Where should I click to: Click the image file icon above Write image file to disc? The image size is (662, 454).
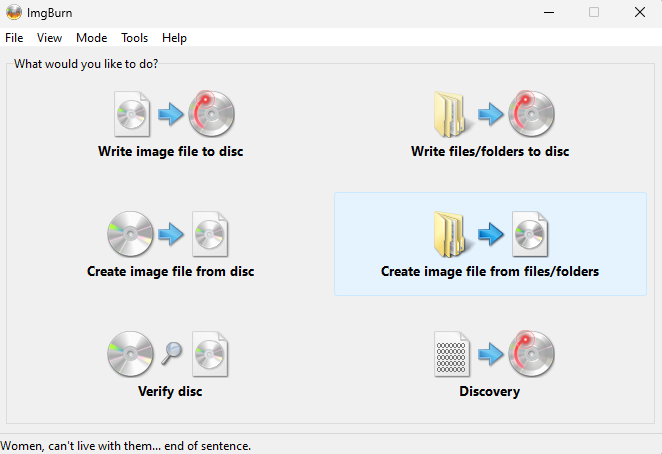click(x=132, y=113)
